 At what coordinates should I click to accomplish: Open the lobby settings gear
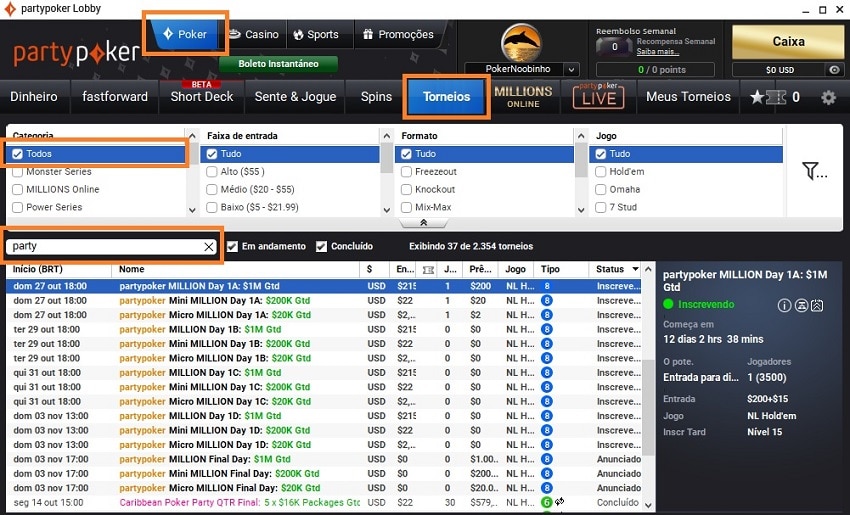point(828,98)
